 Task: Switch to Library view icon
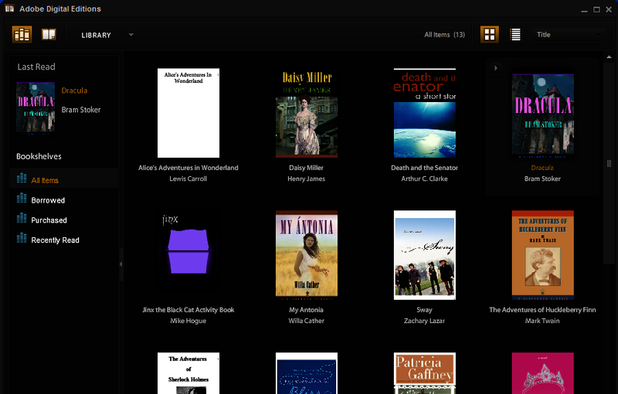pos(22,35)
